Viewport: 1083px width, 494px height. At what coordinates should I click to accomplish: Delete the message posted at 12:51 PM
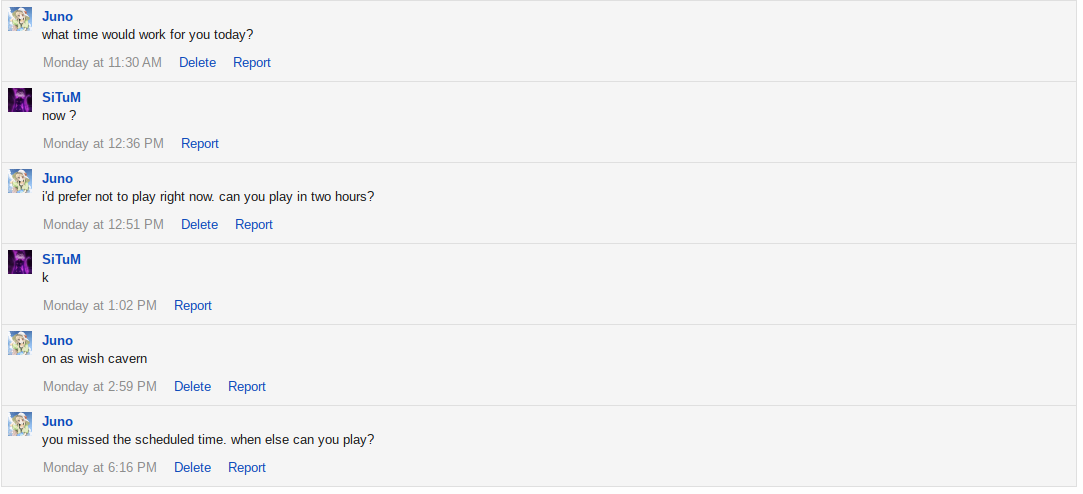(199, 224)
